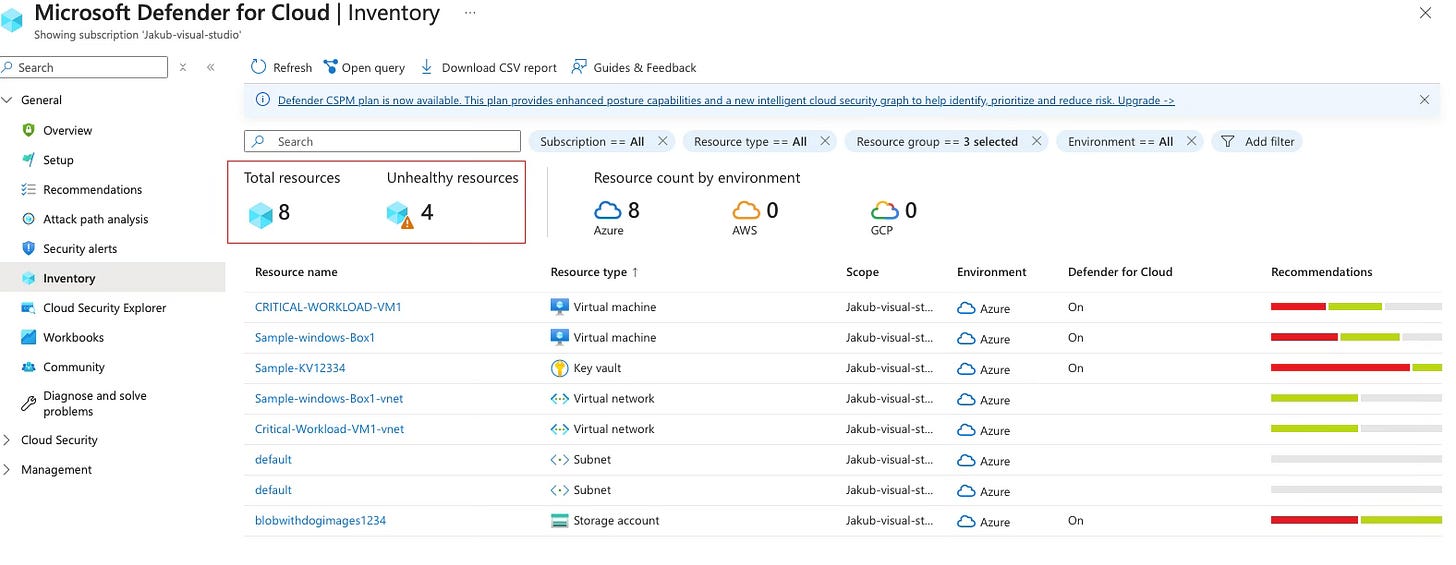Click the Defender for Cloud logo icon

point(13,21)
